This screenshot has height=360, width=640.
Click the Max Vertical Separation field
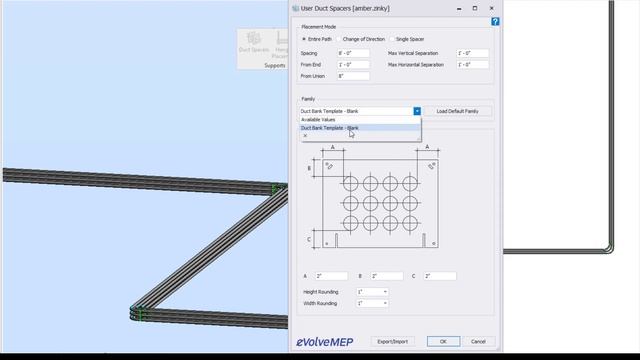472,53
